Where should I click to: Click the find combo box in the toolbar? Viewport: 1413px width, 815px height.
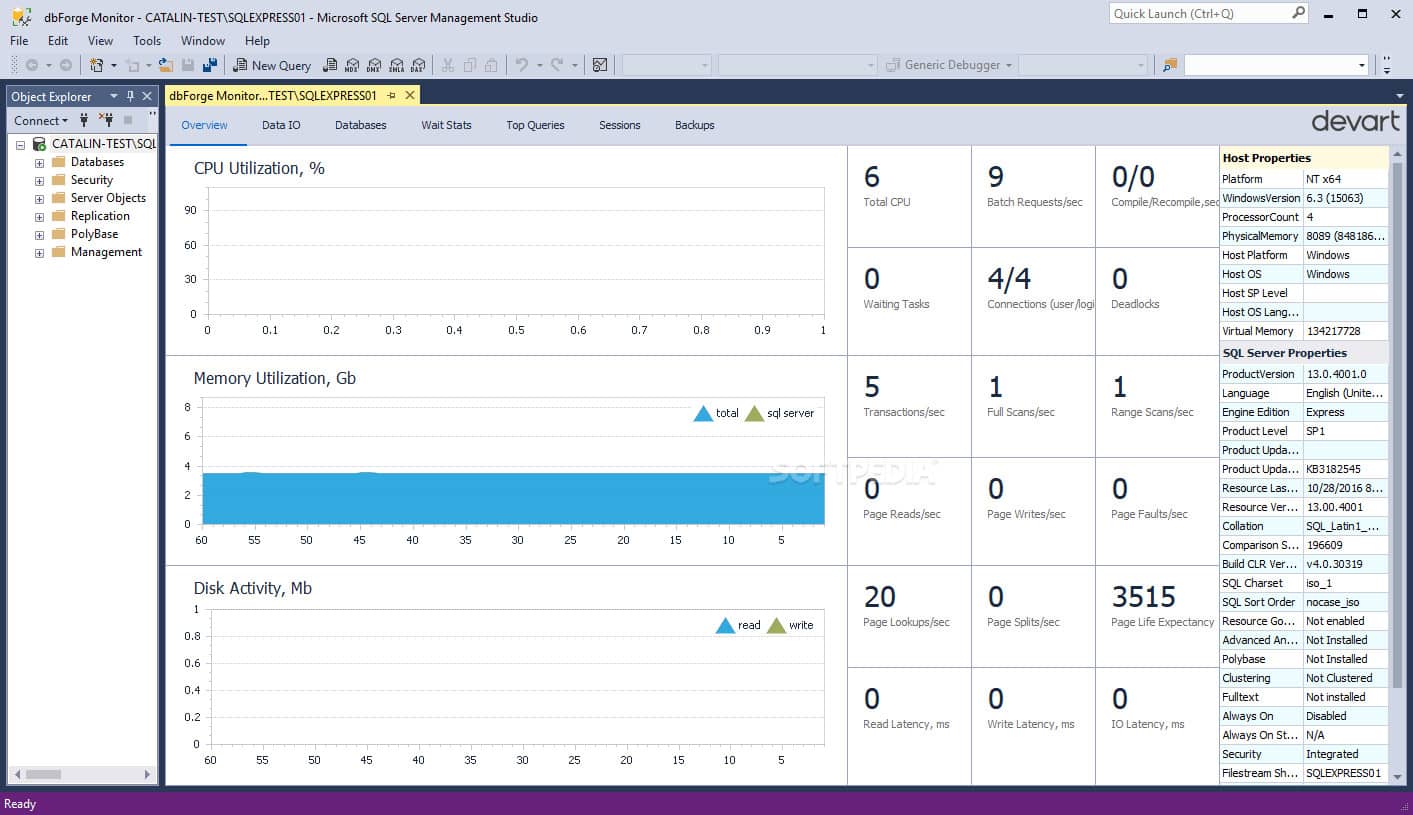point(1276,65)
